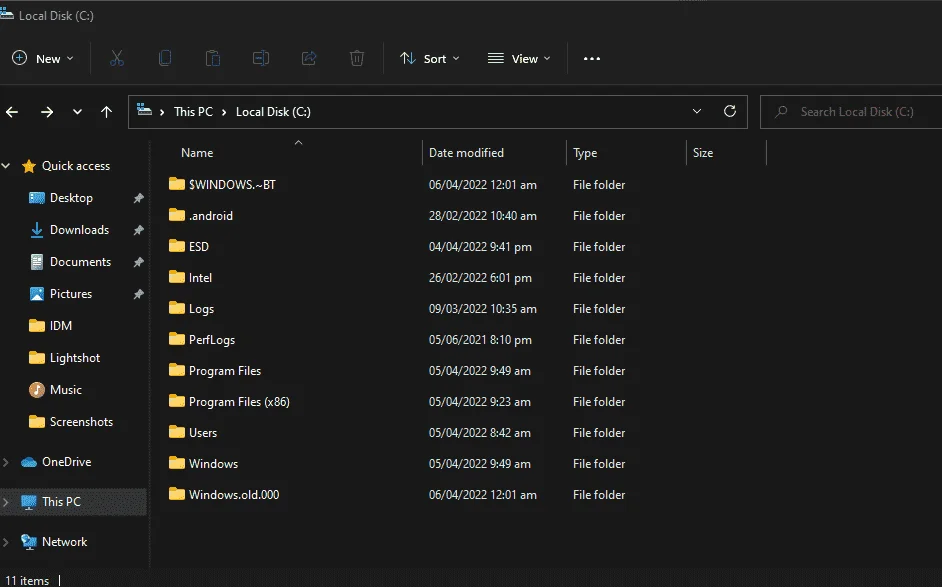Click the pin icon beside Pictures
The height and width of the screenshot is (587, 942).
click(138, 294)
